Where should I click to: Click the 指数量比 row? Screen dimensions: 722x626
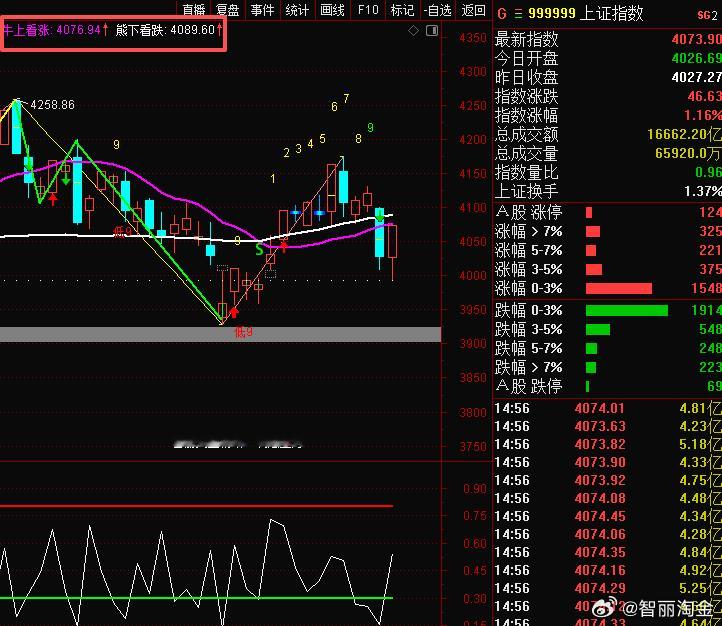[608, 172]
